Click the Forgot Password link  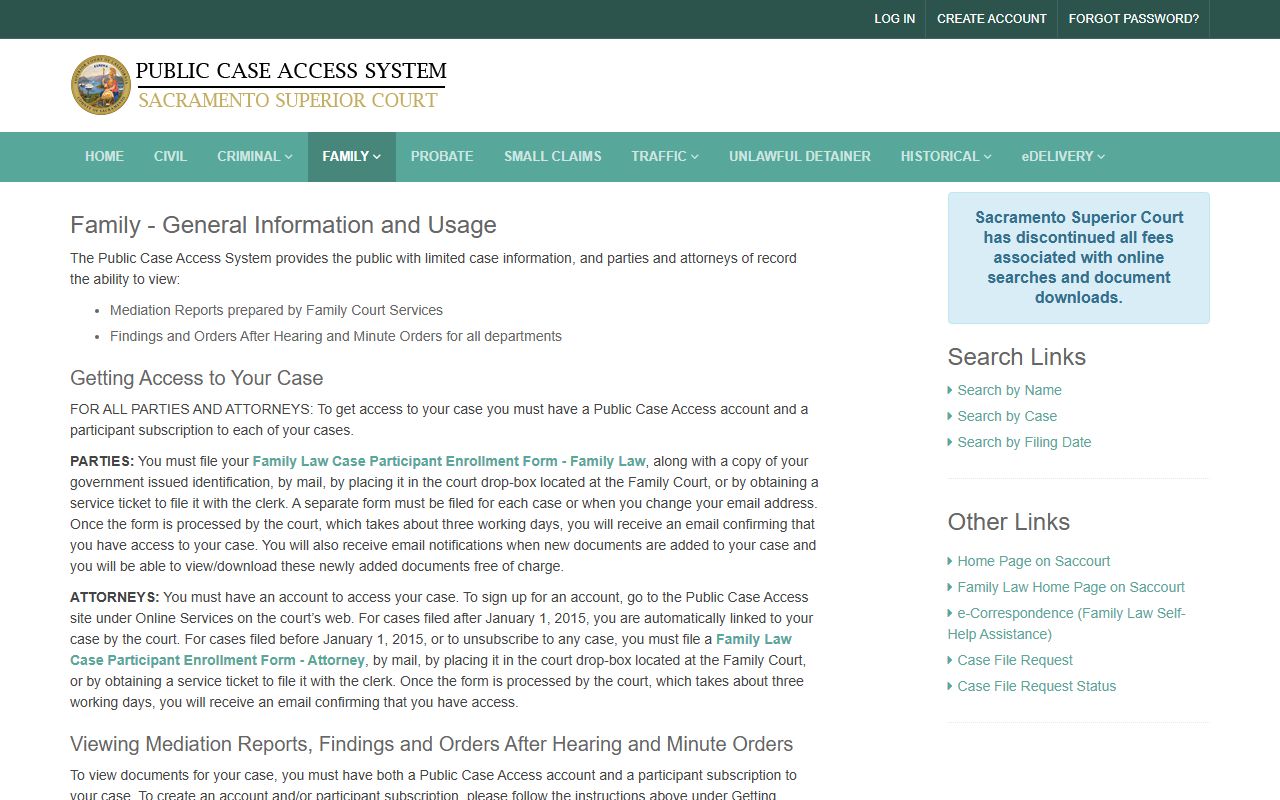pos(1134,19)
